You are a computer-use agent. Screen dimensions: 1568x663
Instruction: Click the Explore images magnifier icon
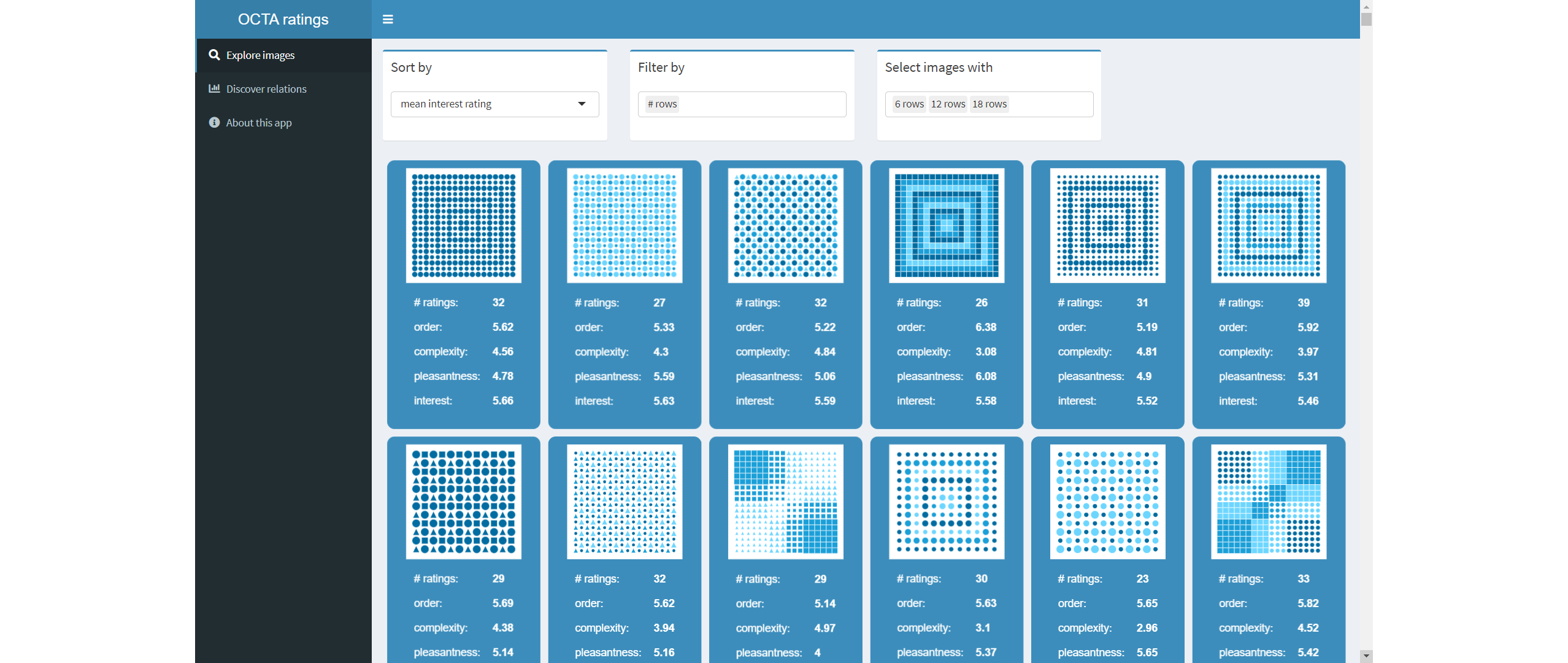214,55
